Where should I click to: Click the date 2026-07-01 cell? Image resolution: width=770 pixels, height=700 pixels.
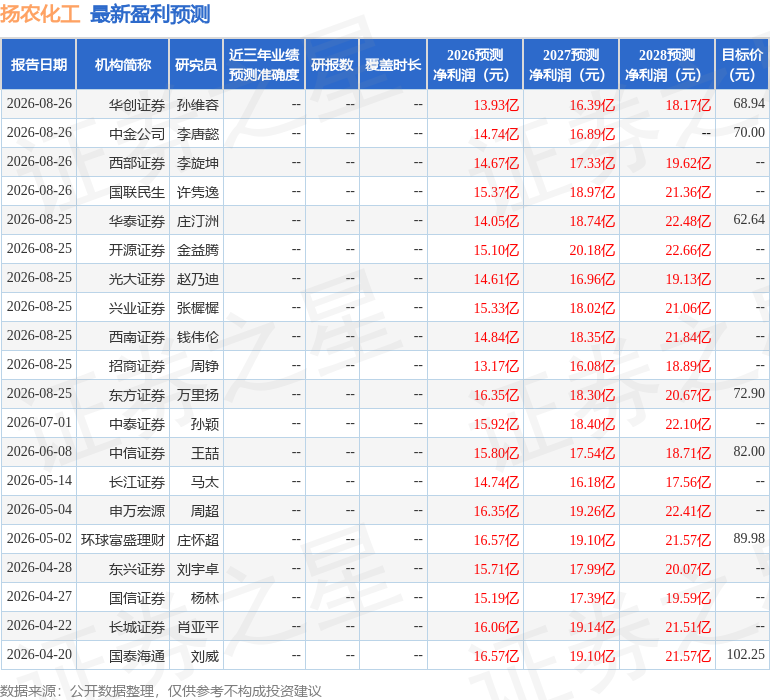39,422
